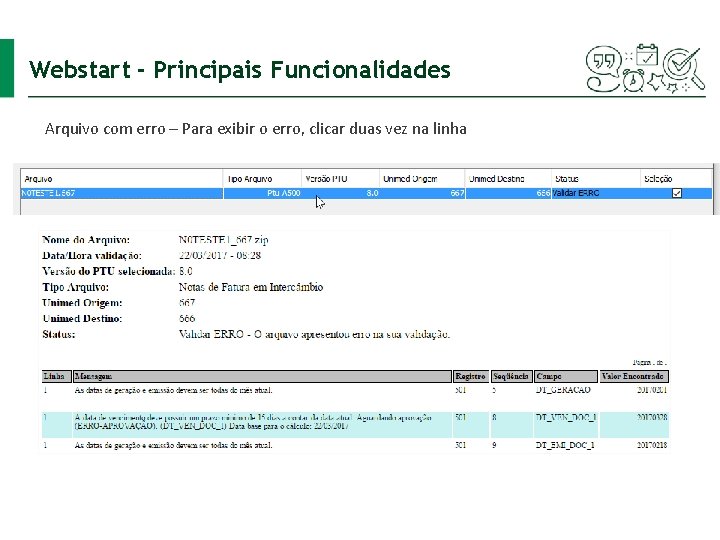720x540 pixels.
Task: Click the Seqüência header in the error table
Action: click(512, 377)
